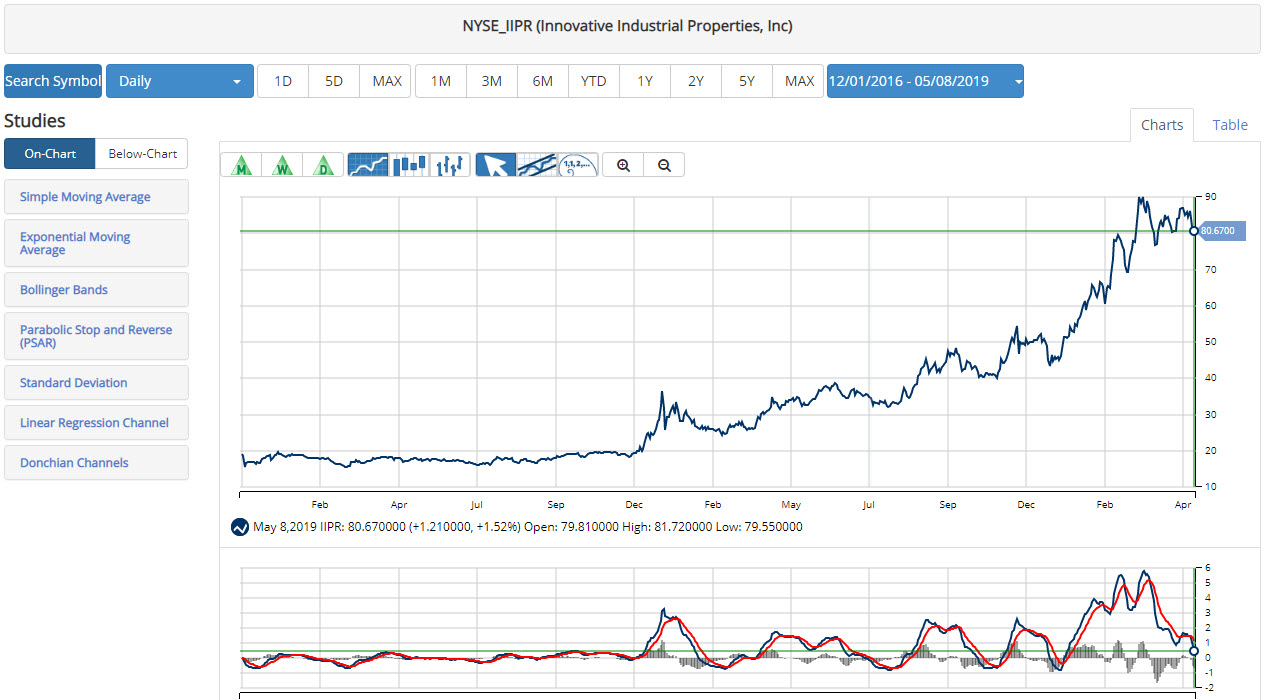Select intraday MAX range next to 5D

(386, 81)
